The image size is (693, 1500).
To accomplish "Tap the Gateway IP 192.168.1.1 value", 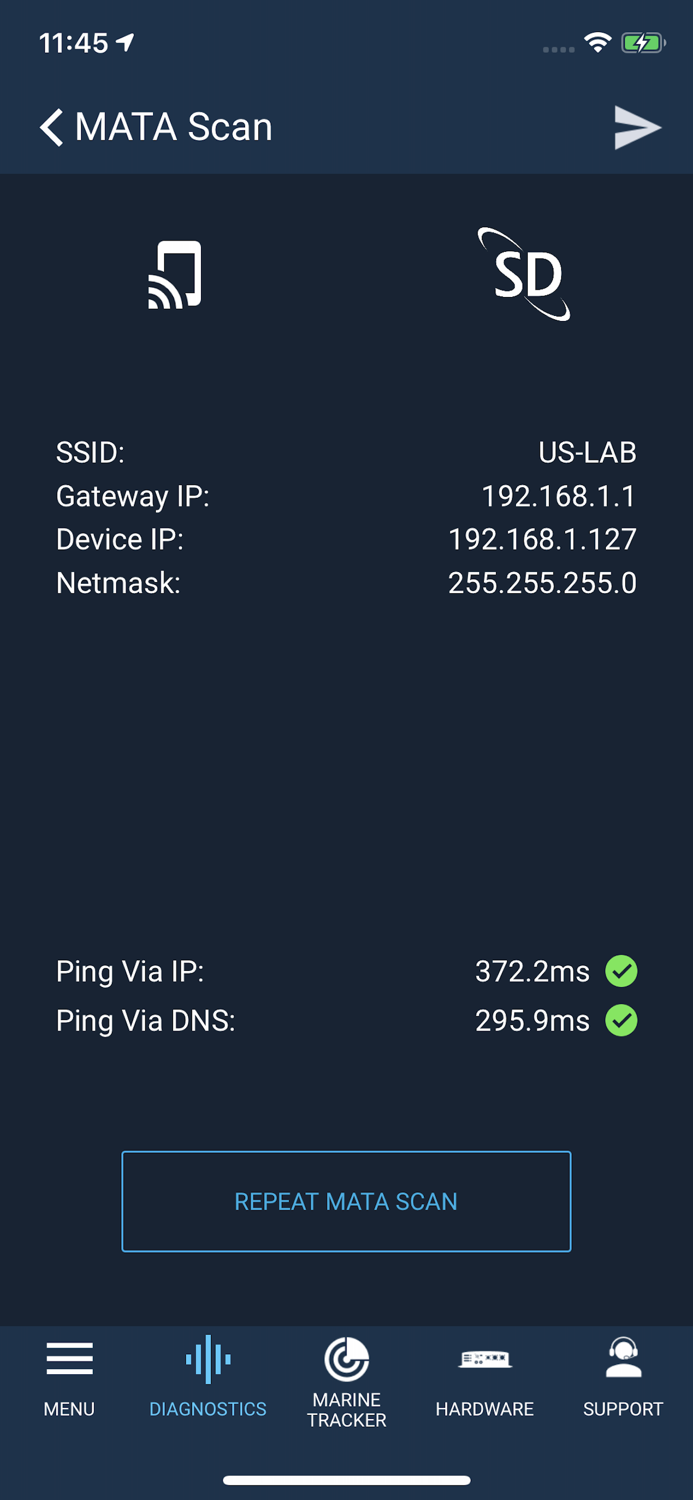I will click(x=558, y=496).
